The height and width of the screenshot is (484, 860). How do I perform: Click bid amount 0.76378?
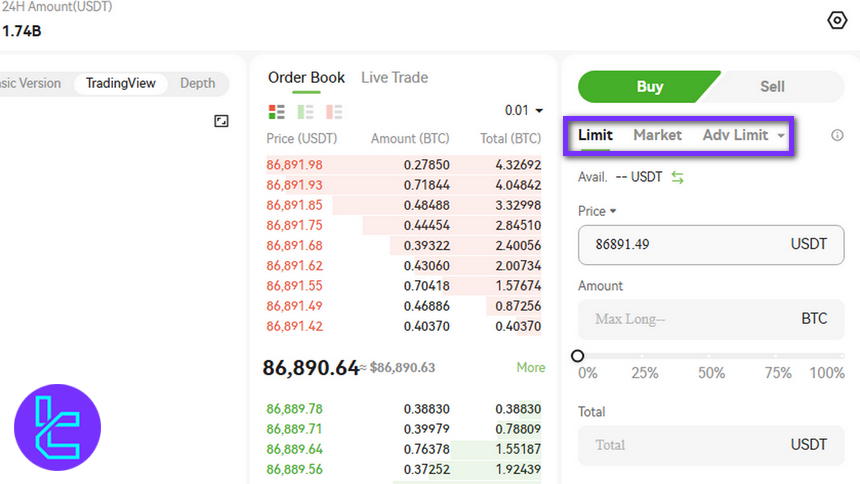(427, 449)
